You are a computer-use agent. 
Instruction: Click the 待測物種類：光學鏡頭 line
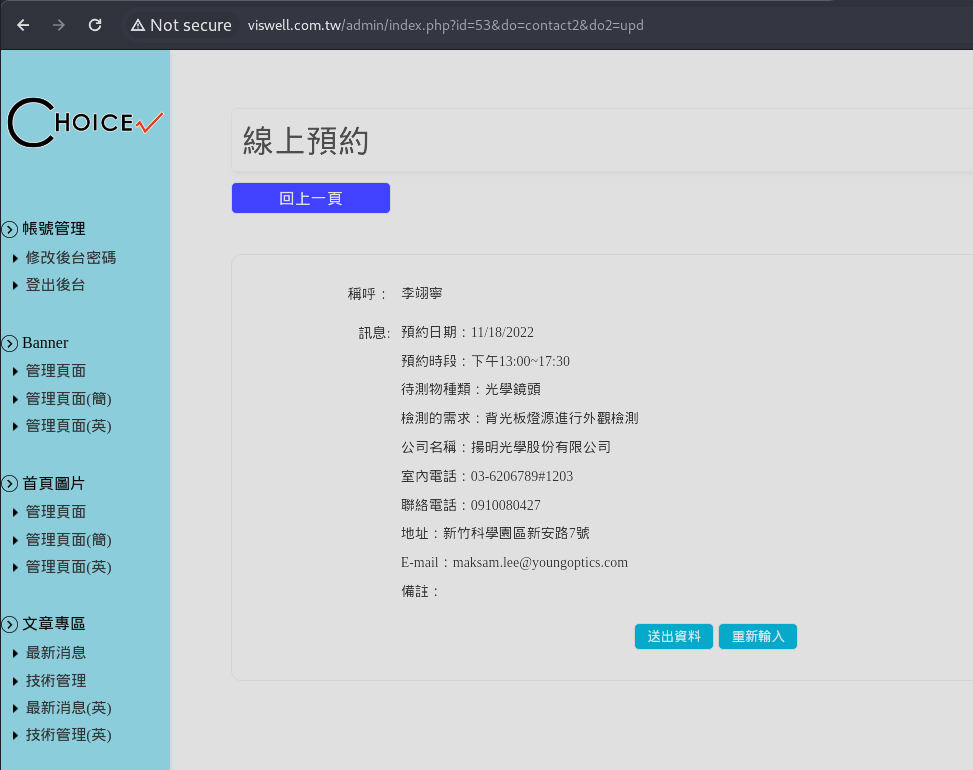click(x=470, y=389)
